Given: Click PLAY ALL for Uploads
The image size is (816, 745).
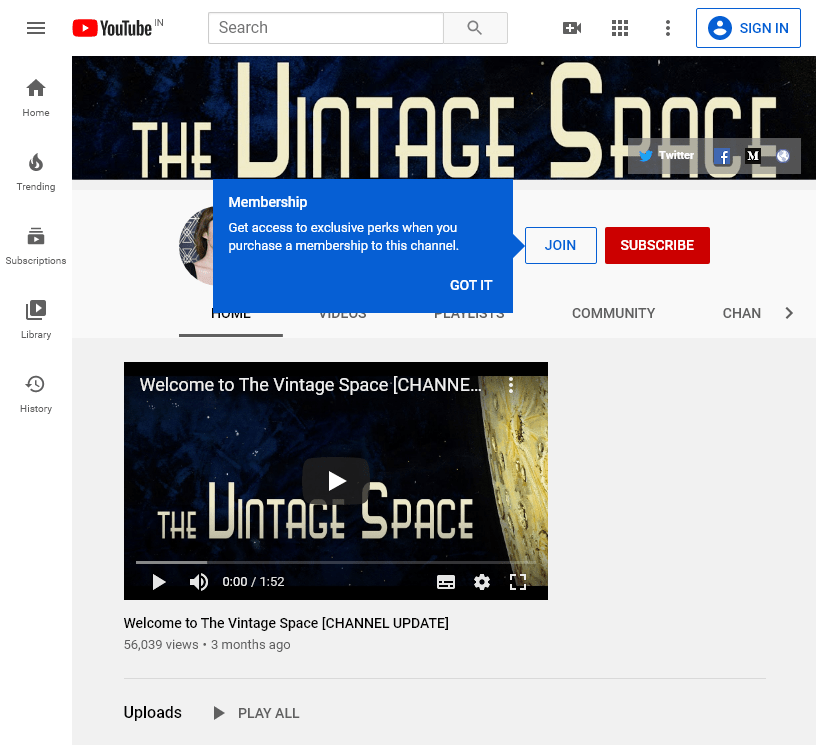Looking at the screenshot, I should [x=257, y=713].
